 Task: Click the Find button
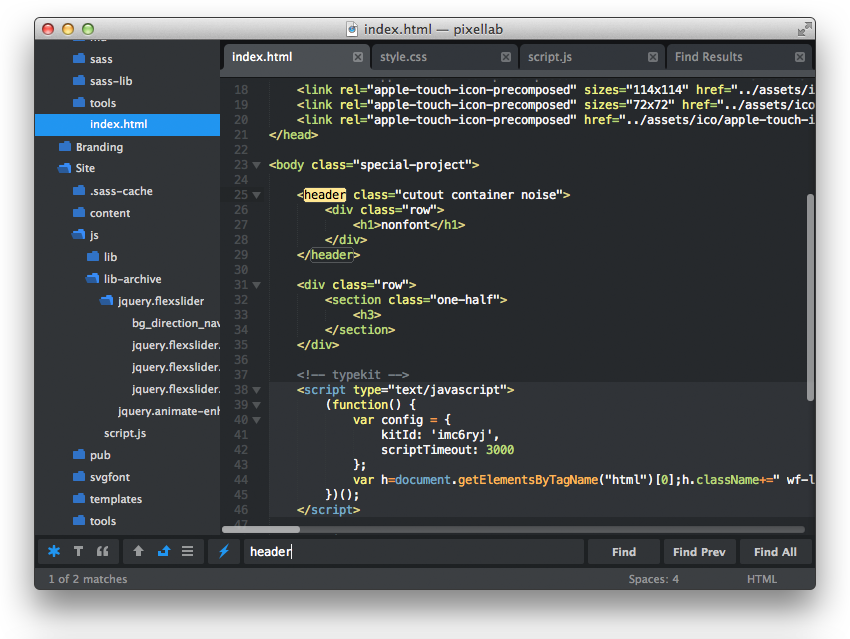(623, 552)
